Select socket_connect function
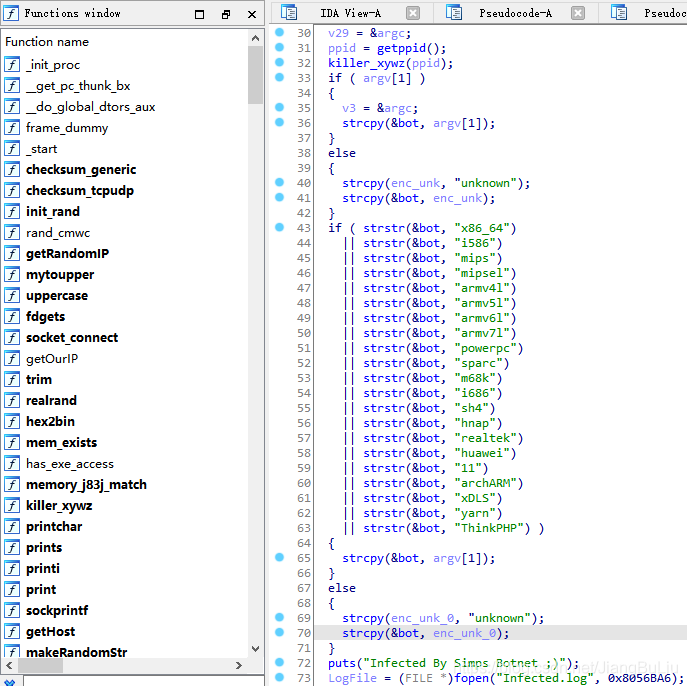Image resolution: width=687 pixels, height=686 pixels. pyautogui.click(x=72, y=338)
